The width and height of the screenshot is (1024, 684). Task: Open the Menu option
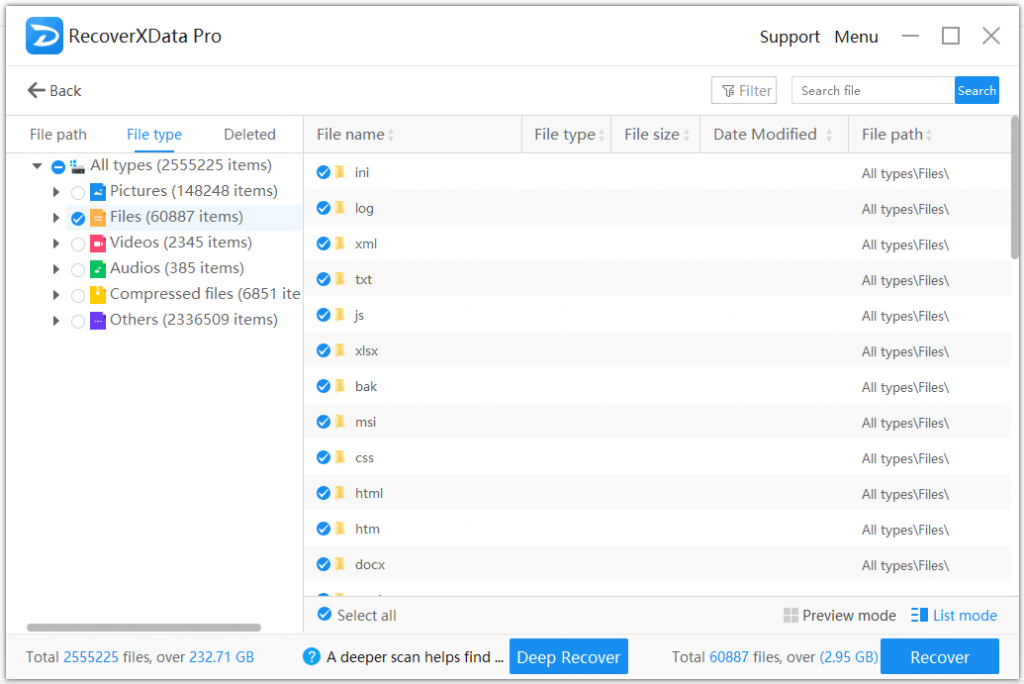[856, 37]
